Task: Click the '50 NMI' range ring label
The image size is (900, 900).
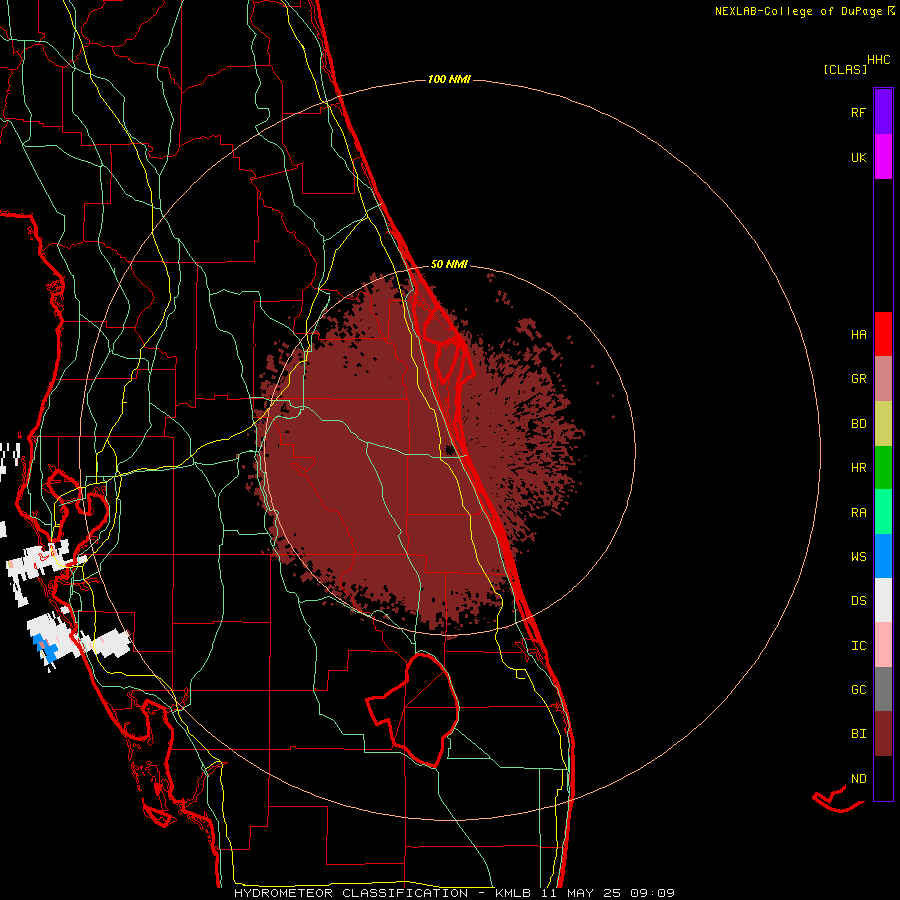Action: (x=449, y=264)
